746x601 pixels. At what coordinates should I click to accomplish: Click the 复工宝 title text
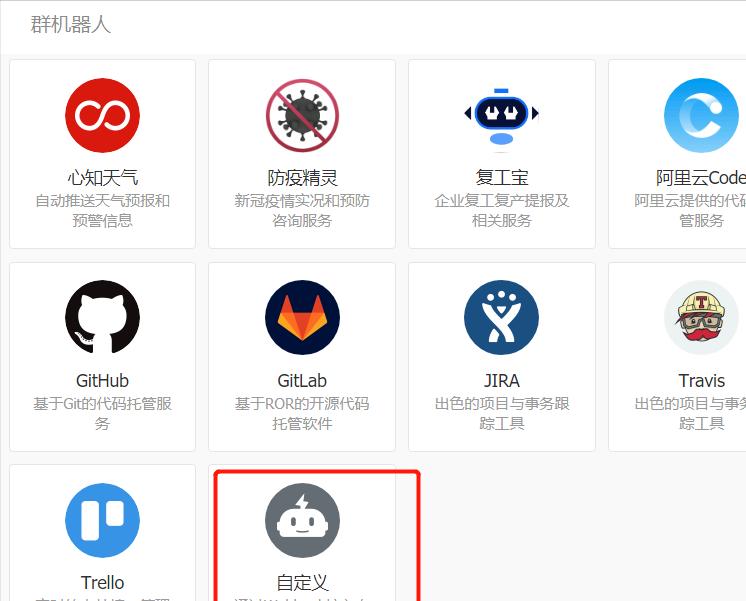click(501, 178)
